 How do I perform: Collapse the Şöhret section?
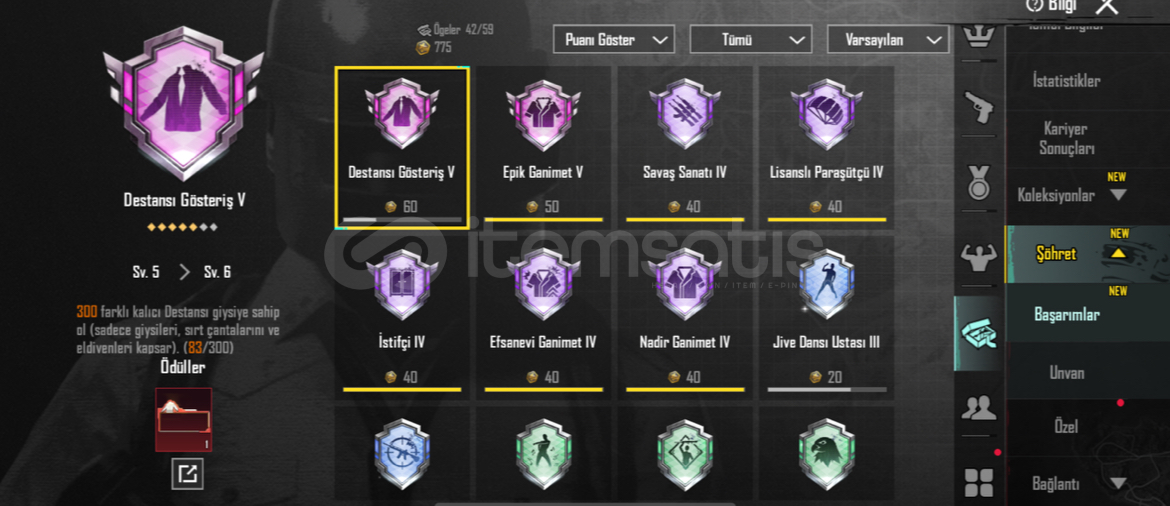[x=1118, y=253]
